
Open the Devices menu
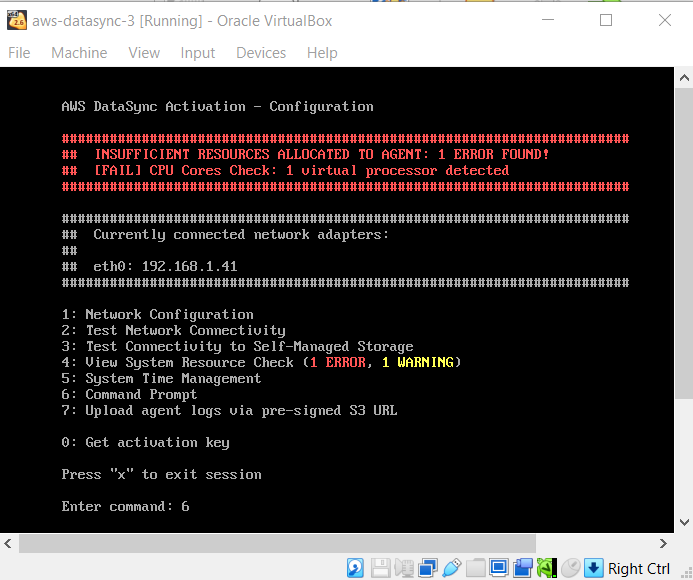coord(261,53)
